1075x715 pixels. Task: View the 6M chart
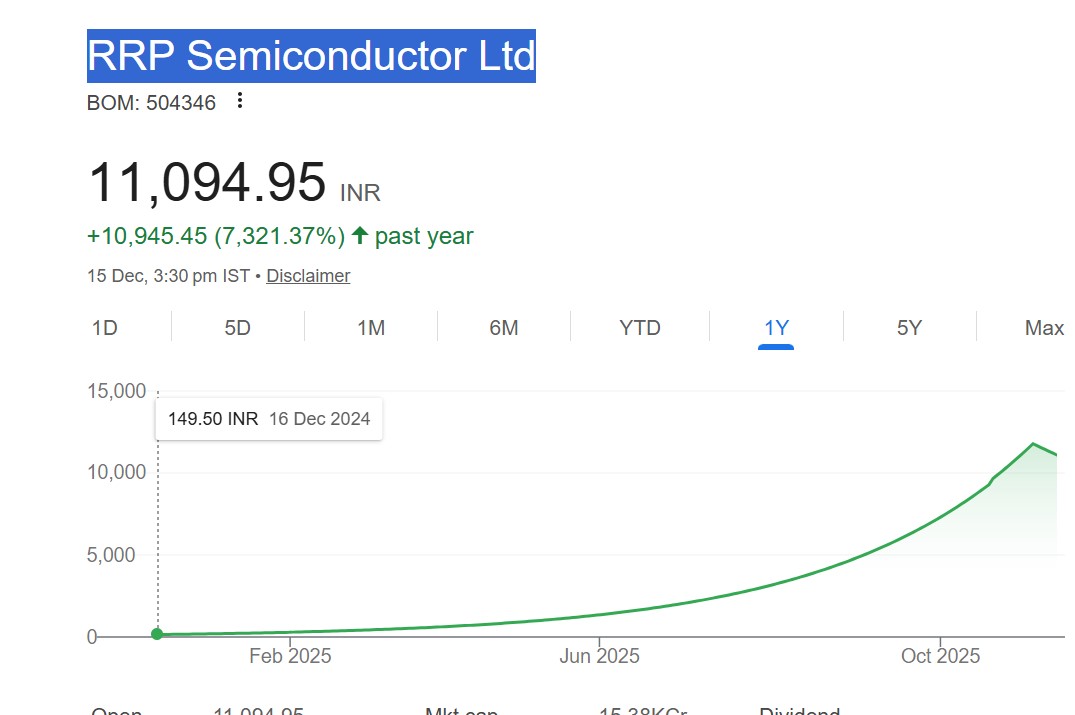pos(504,327)
